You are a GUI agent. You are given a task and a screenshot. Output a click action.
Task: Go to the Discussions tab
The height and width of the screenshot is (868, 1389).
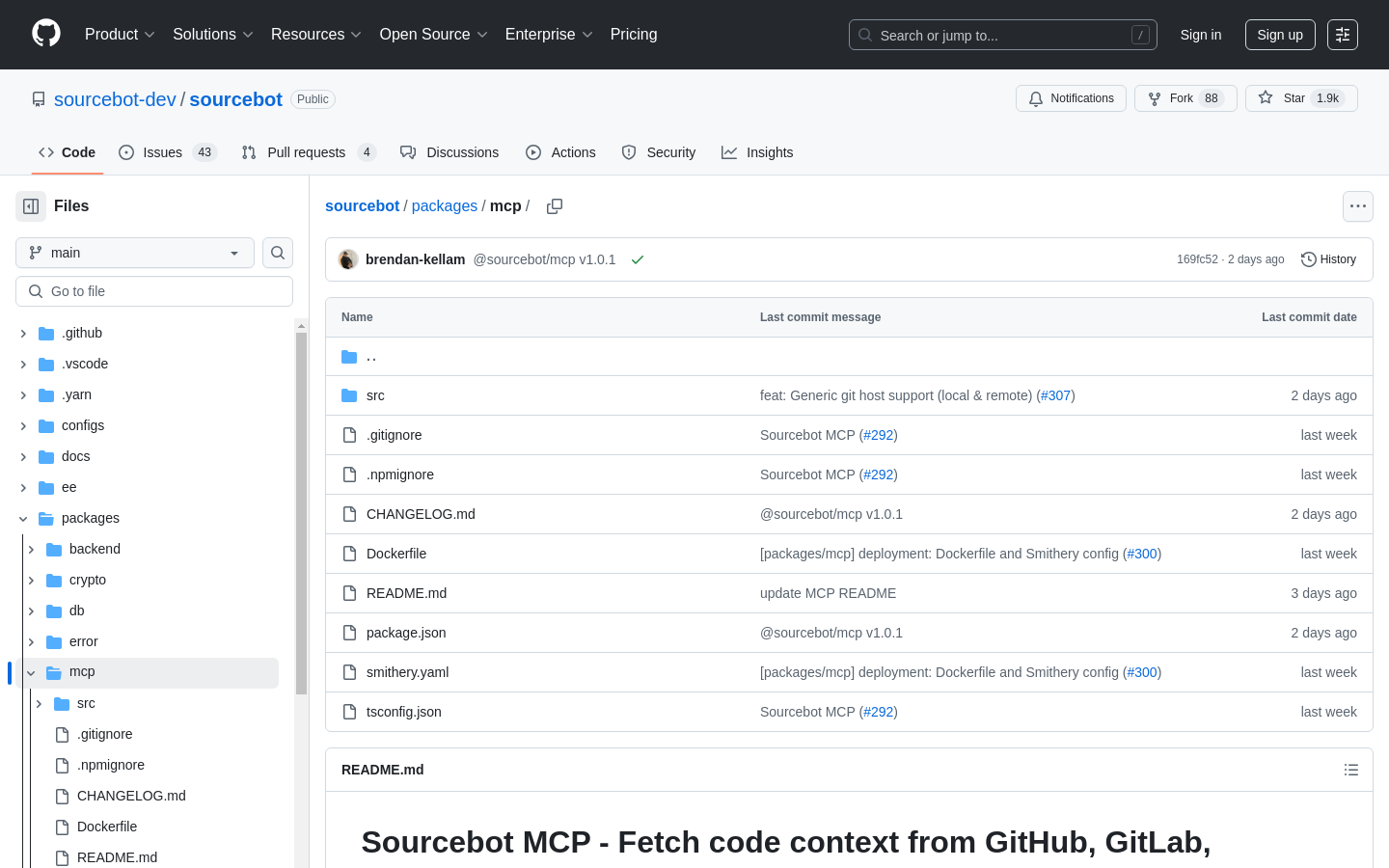449,152
